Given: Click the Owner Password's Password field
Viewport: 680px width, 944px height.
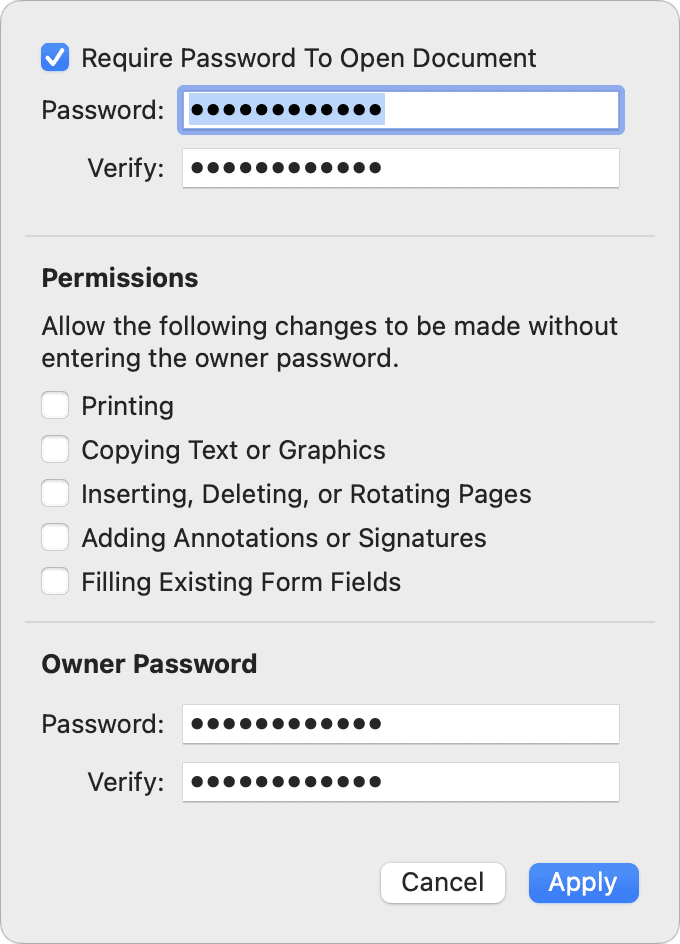Looking at the screenshot, I should click(400, 724).
